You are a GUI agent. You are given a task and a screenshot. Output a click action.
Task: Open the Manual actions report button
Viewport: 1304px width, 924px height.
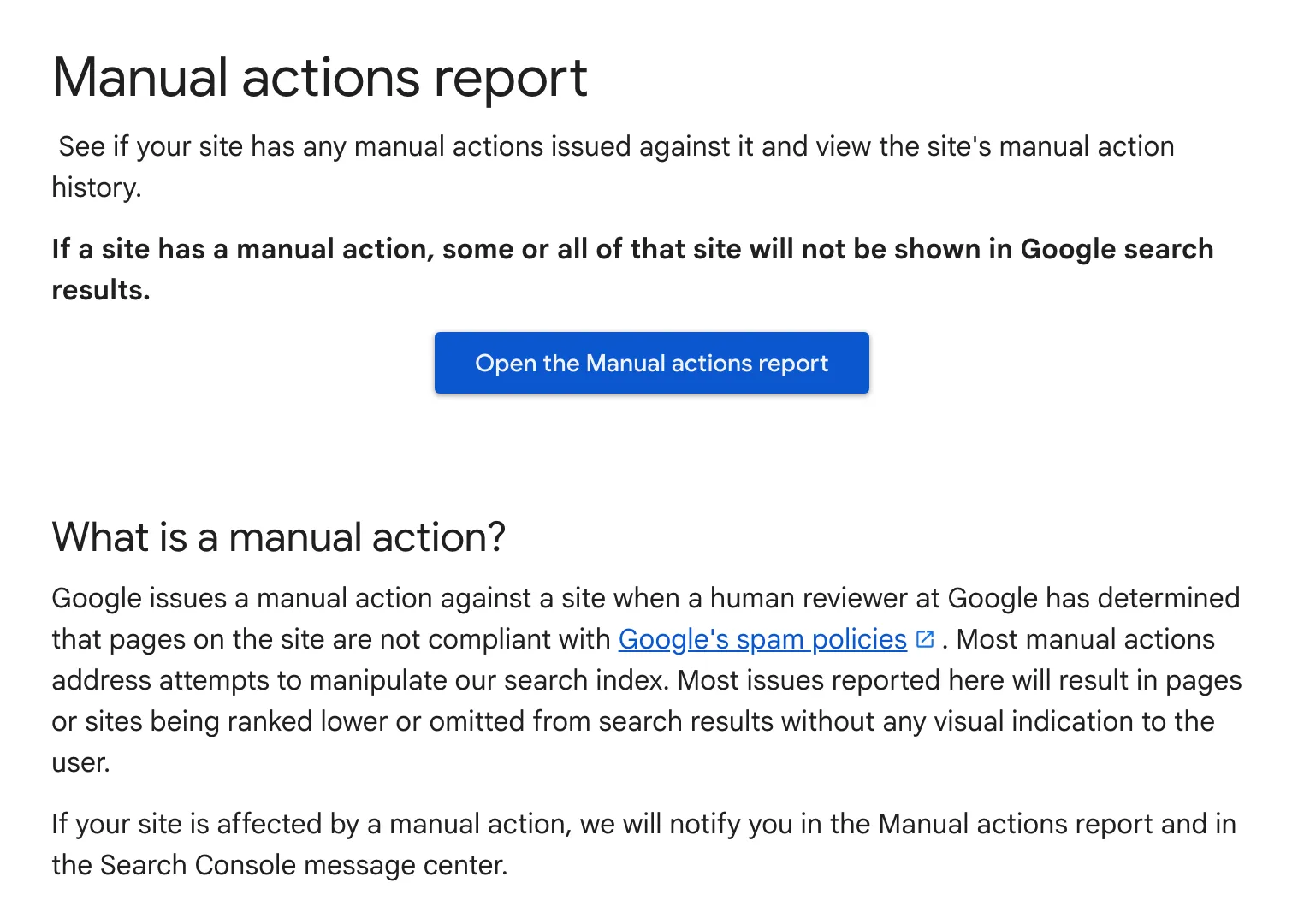click(x=651, y=363)
